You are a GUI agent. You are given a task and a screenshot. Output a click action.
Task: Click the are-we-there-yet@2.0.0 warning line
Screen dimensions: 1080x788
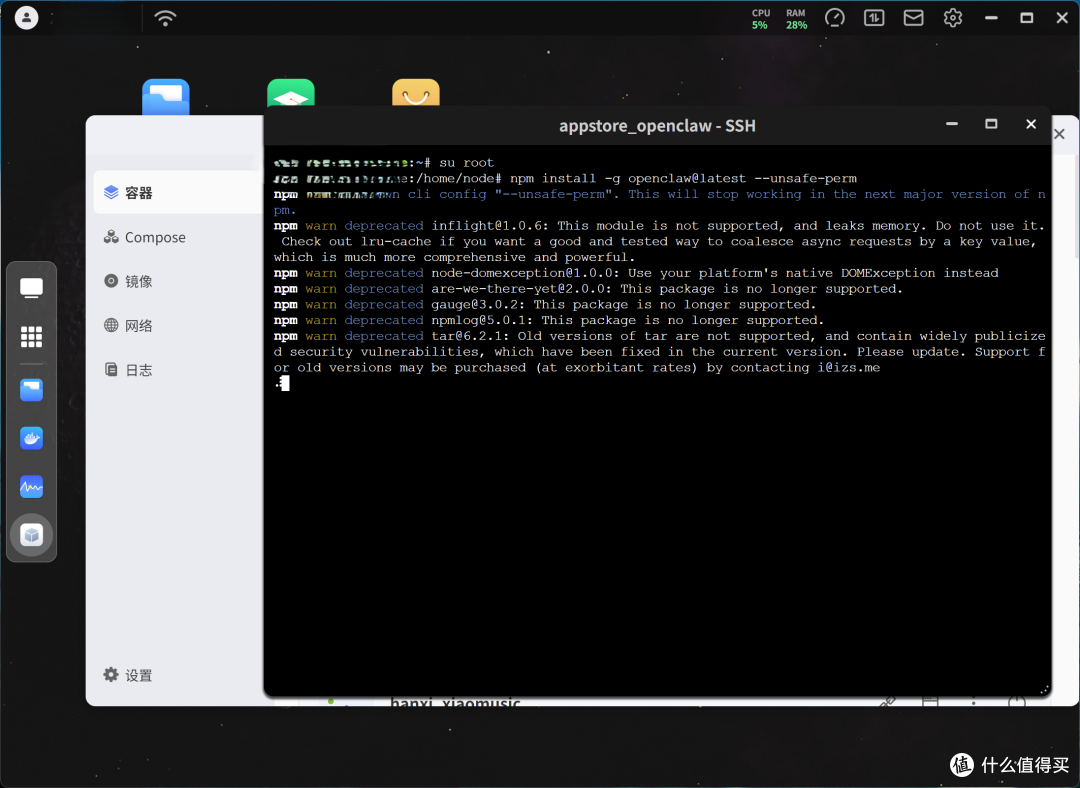(x=588, y=289)
